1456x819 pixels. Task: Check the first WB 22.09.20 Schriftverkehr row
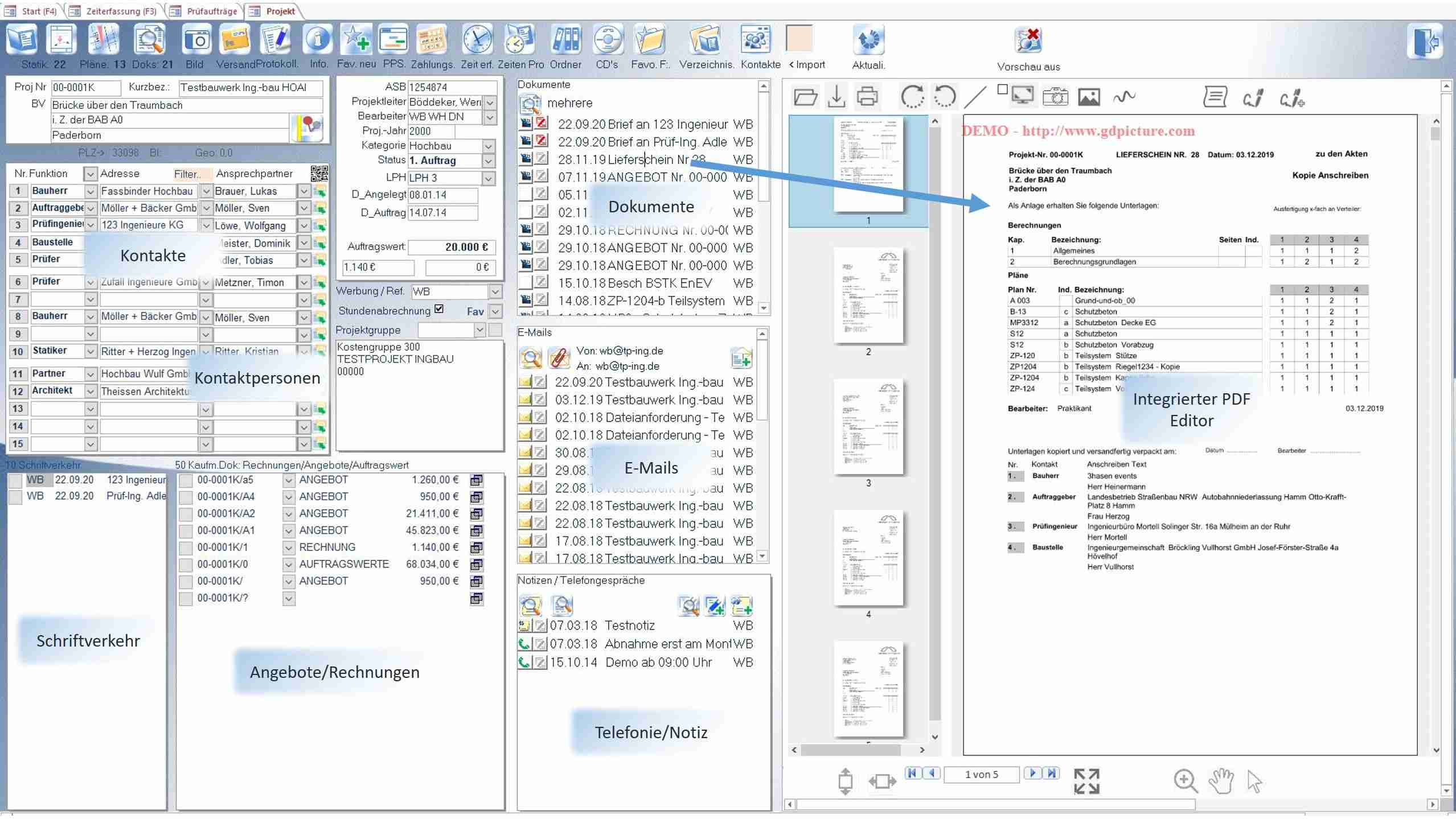[15, 480]
